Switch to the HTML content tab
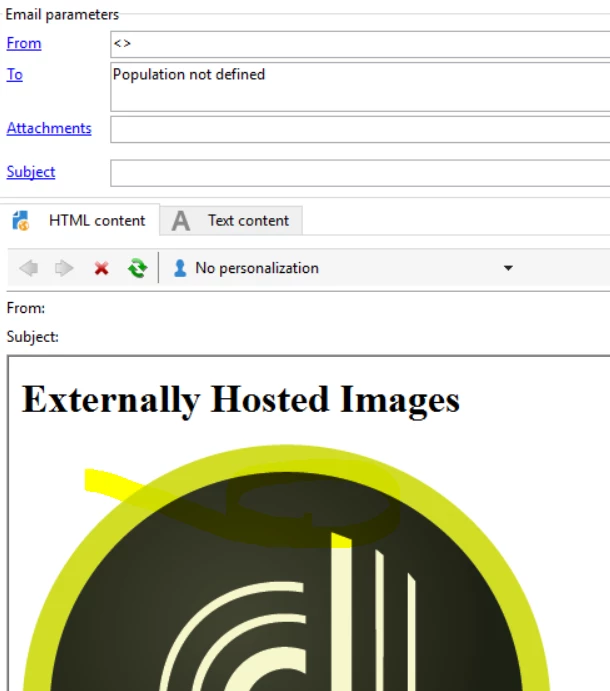This screenshot has width=610, height=691. pos(80,220)
